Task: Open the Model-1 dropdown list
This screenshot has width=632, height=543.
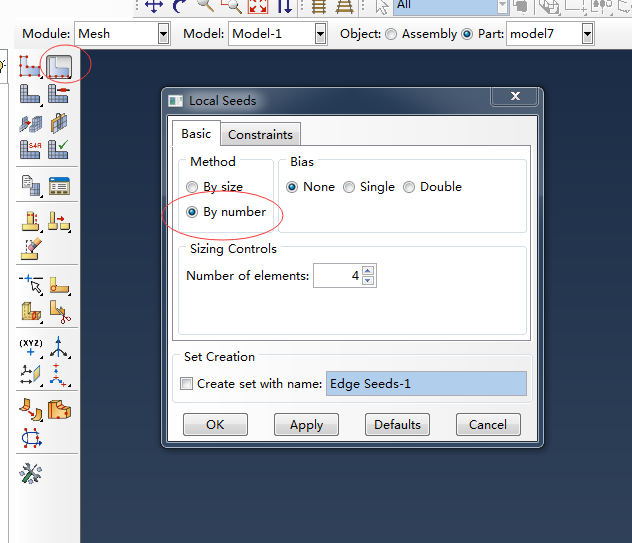Action: point(320,34)
